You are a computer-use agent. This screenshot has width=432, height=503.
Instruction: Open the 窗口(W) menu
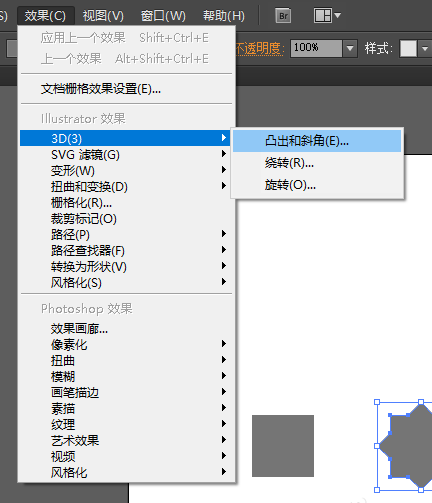(x=163, y=16)
